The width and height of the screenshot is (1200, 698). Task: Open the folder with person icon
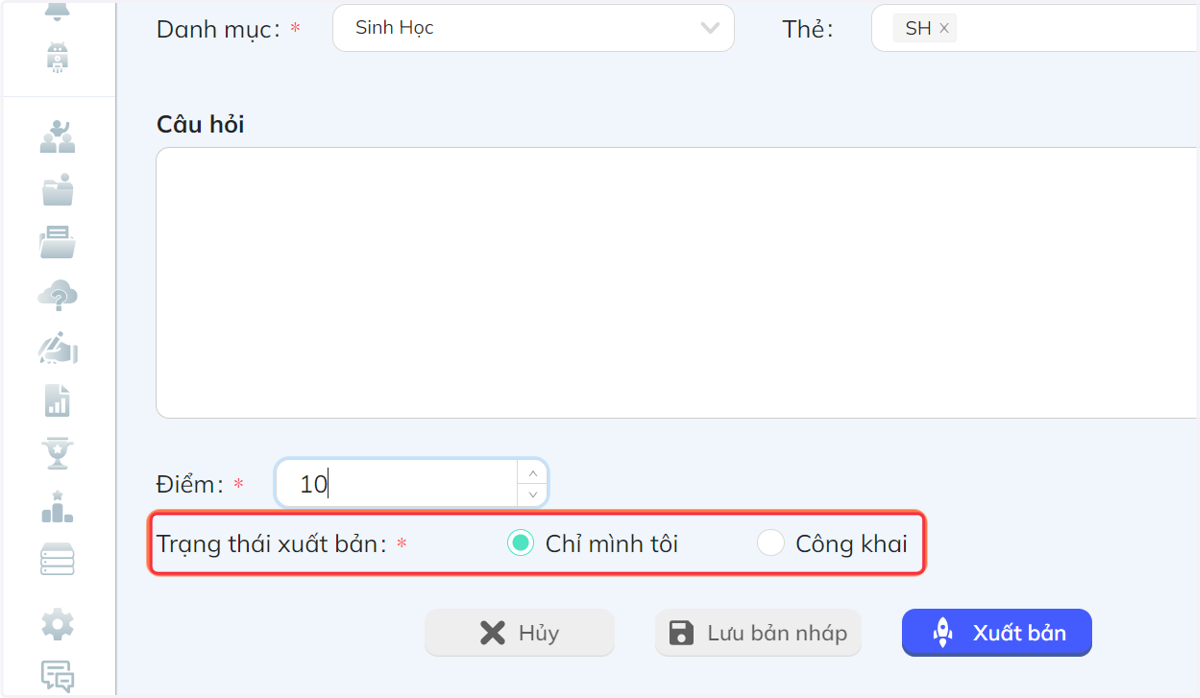[x=57, y=189]
